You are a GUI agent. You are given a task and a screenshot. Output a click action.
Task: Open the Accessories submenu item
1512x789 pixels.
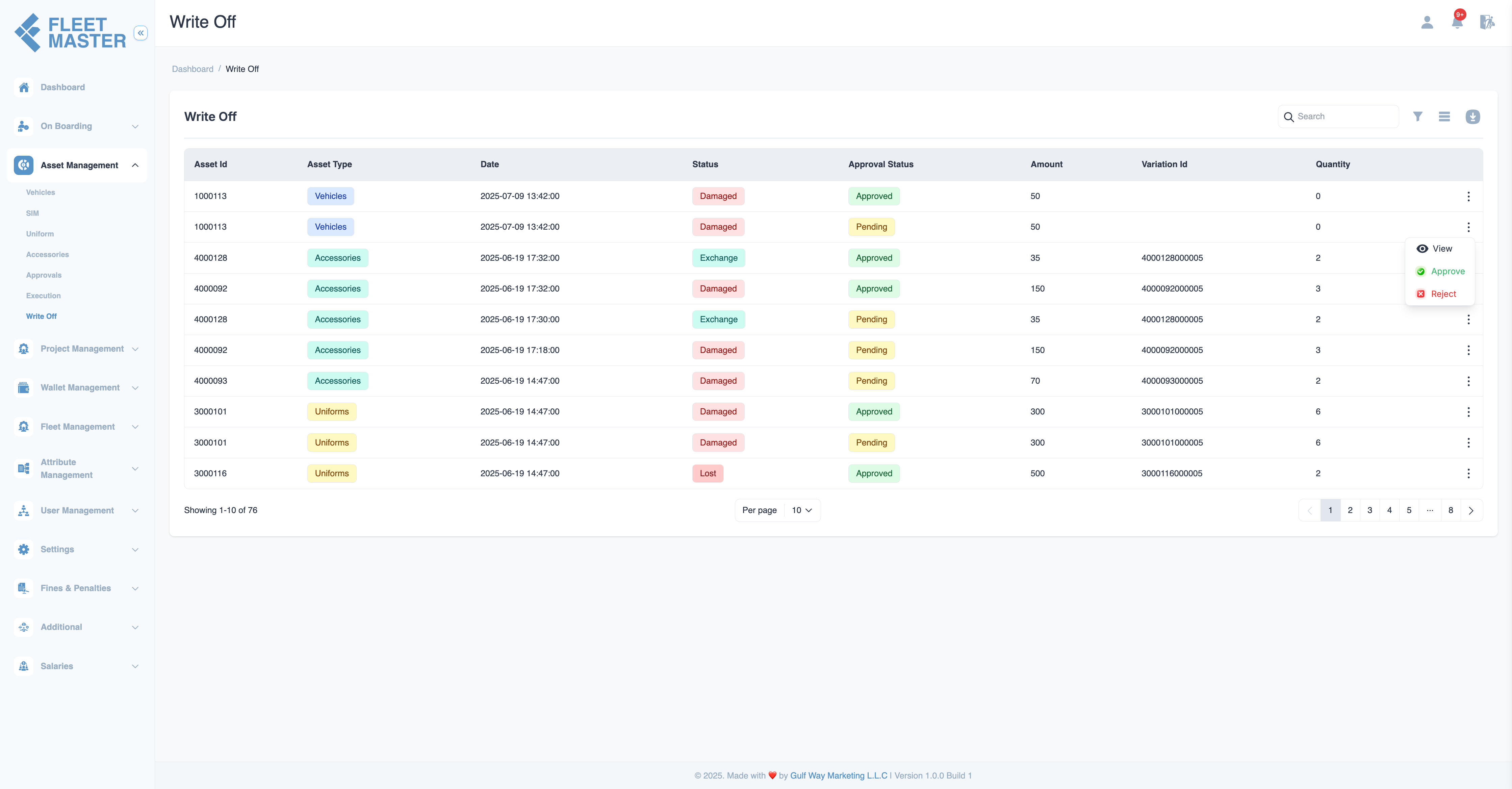(48, 254)
